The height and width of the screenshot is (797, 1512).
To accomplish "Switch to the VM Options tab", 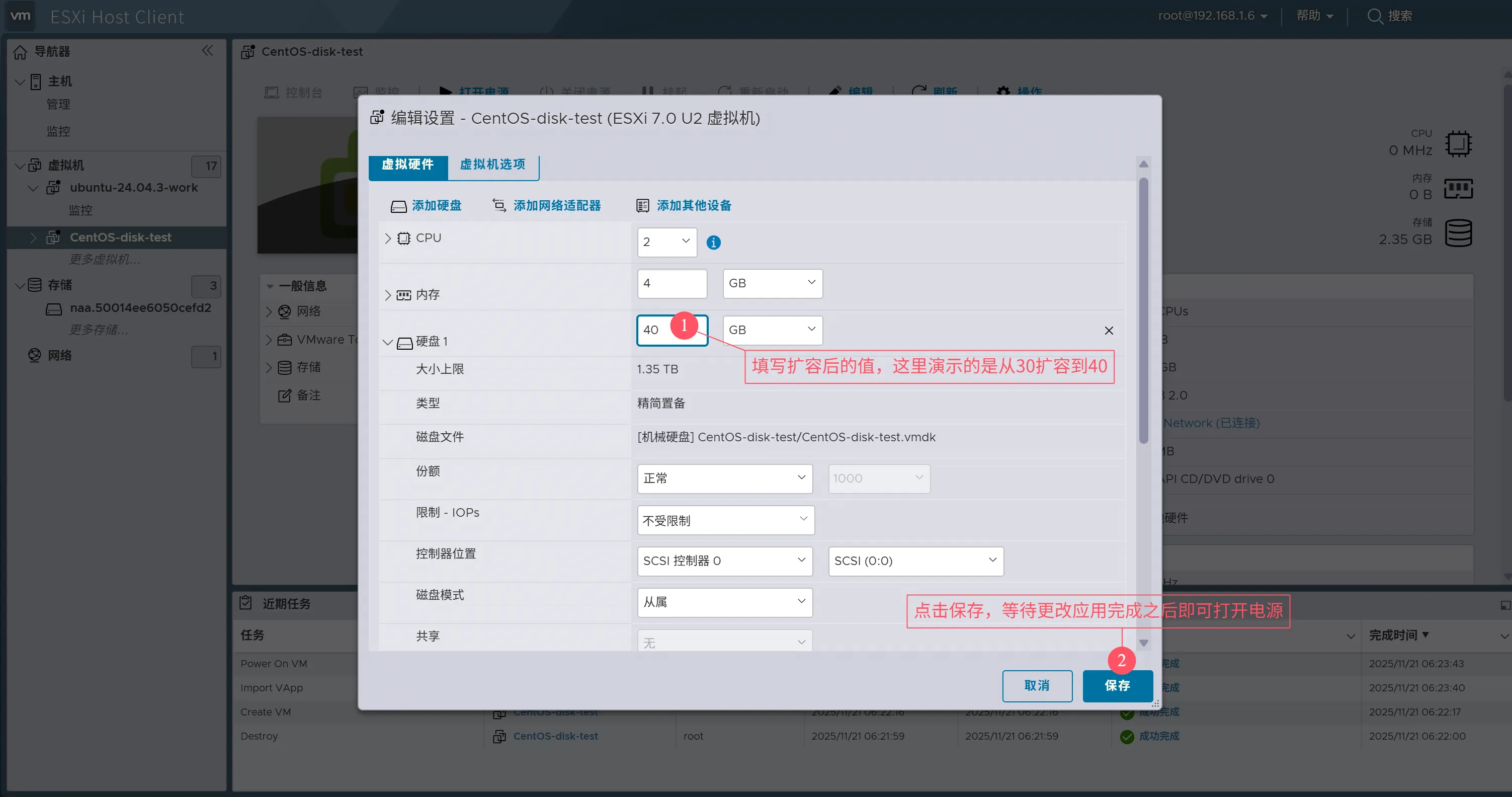I will (492, 165).
